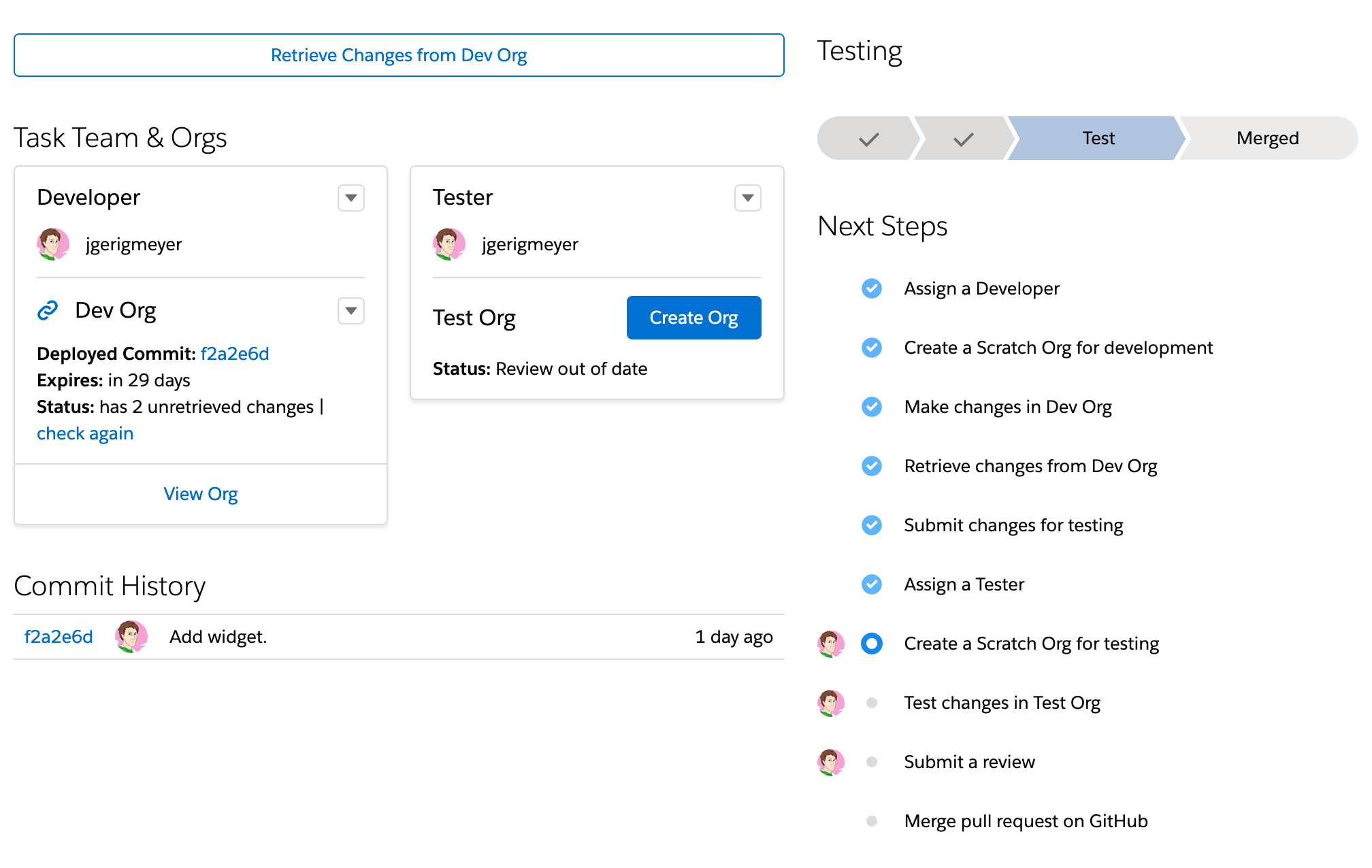Click Retrieve Changes from Dev Org button

[x=399, y=55]
